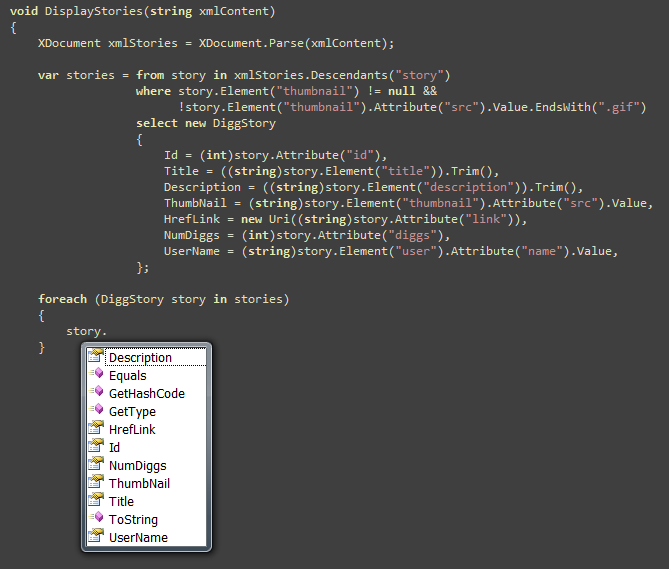The image size is (669, 569).
Task: Click "diggs" string literal
Action: coord(412,235)
